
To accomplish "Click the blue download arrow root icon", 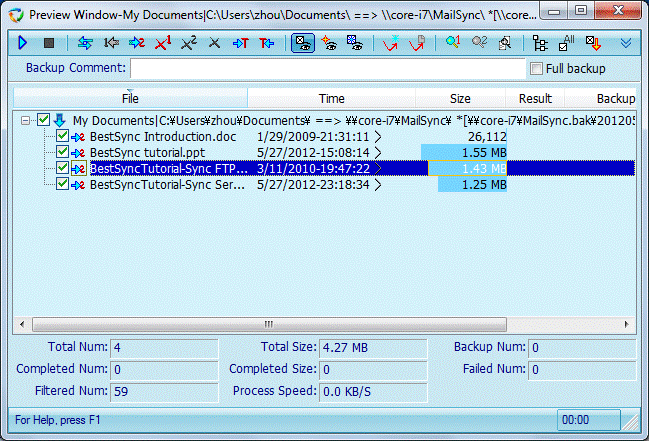I will tap(60, 120).
